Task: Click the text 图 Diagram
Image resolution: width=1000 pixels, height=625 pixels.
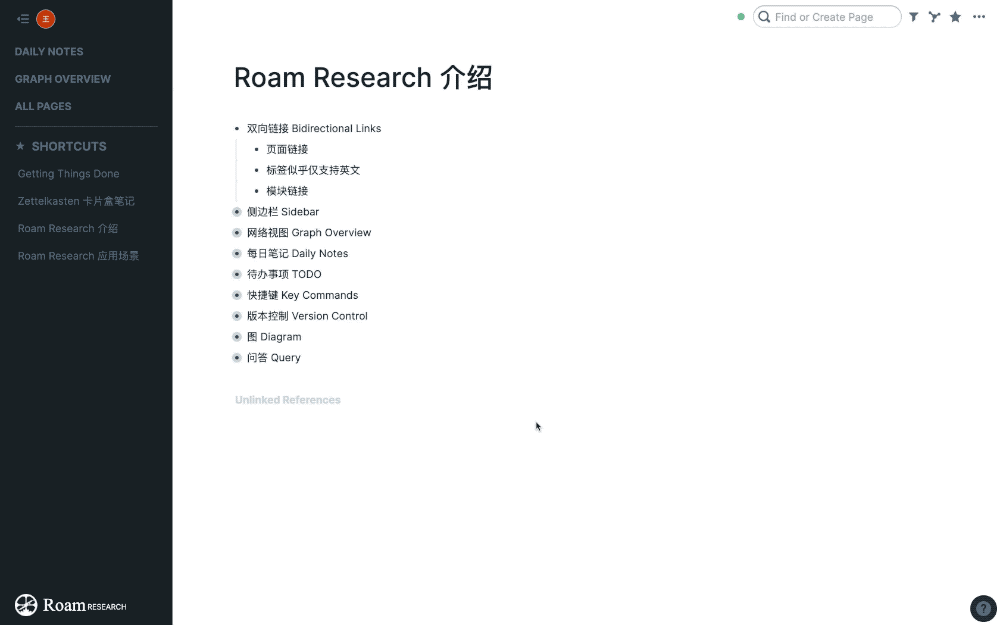Action: click(x=274, y=337)
